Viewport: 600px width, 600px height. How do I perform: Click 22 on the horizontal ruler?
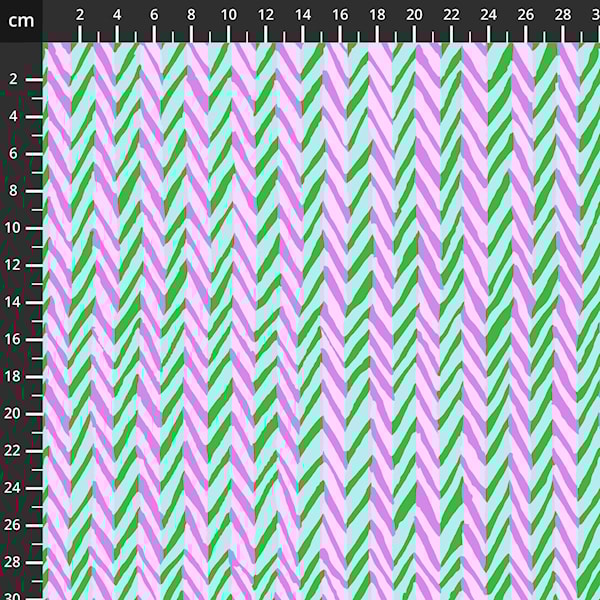coord(451,15)
